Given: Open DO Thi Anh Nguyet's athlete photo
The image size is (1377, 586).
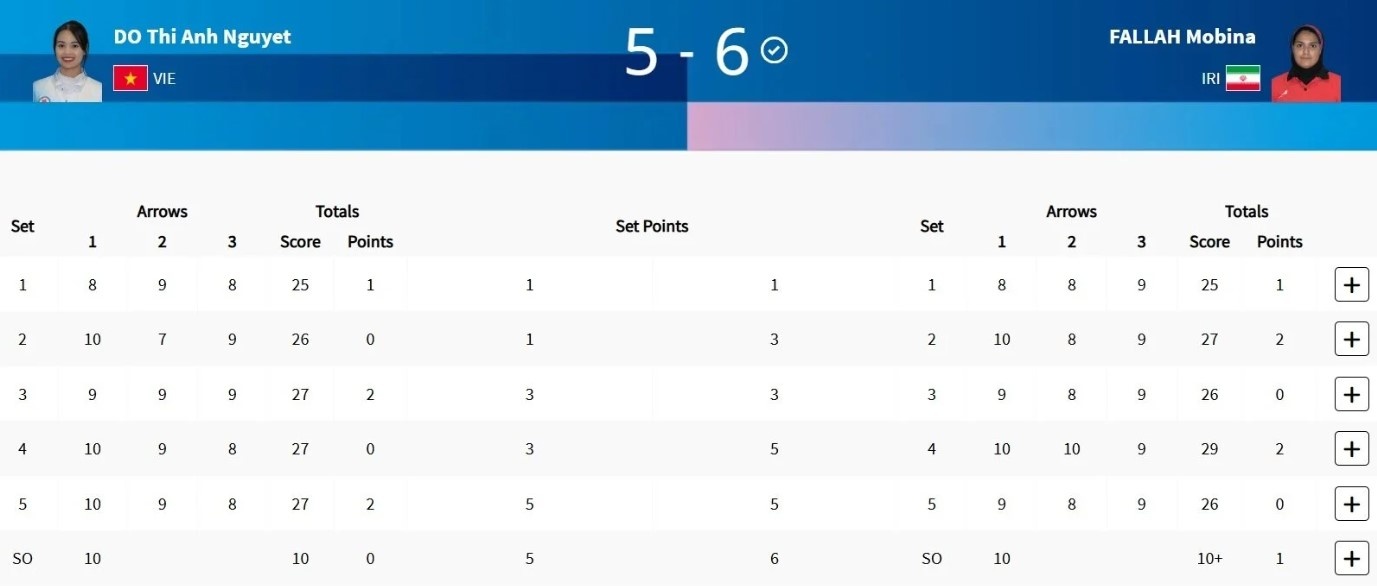Looking at the screenshot, I should click(x=67, y=62).
